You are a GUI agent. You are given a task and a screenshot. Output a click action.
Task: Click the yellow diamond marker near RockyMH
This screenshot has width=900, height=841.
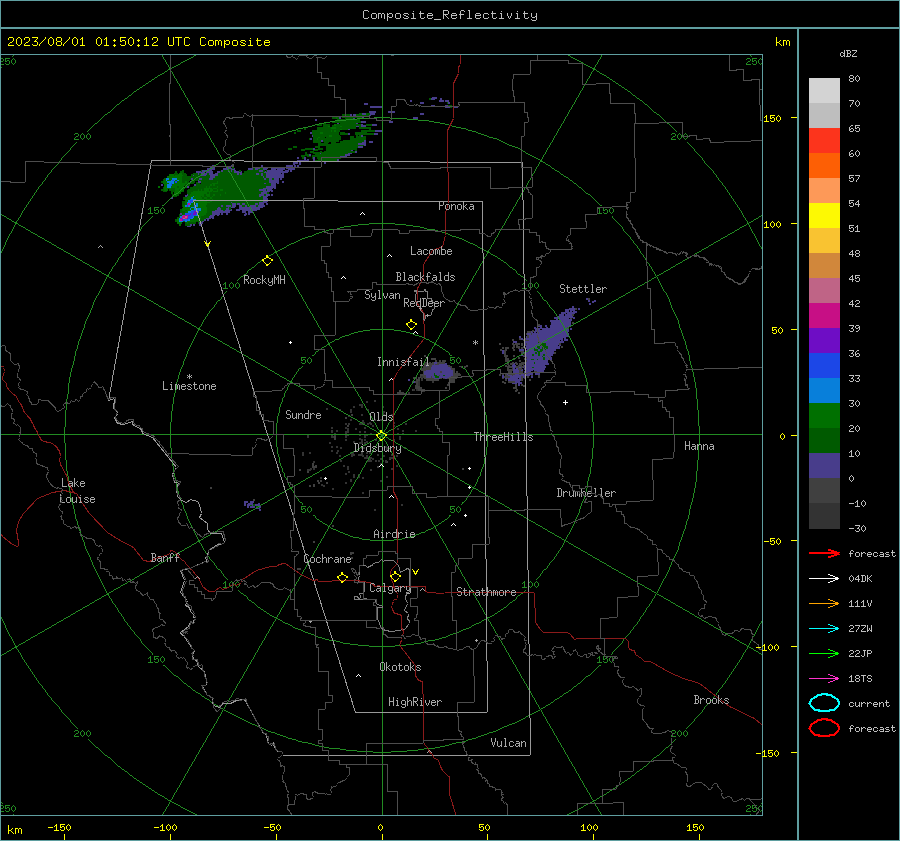coord(267,261)
